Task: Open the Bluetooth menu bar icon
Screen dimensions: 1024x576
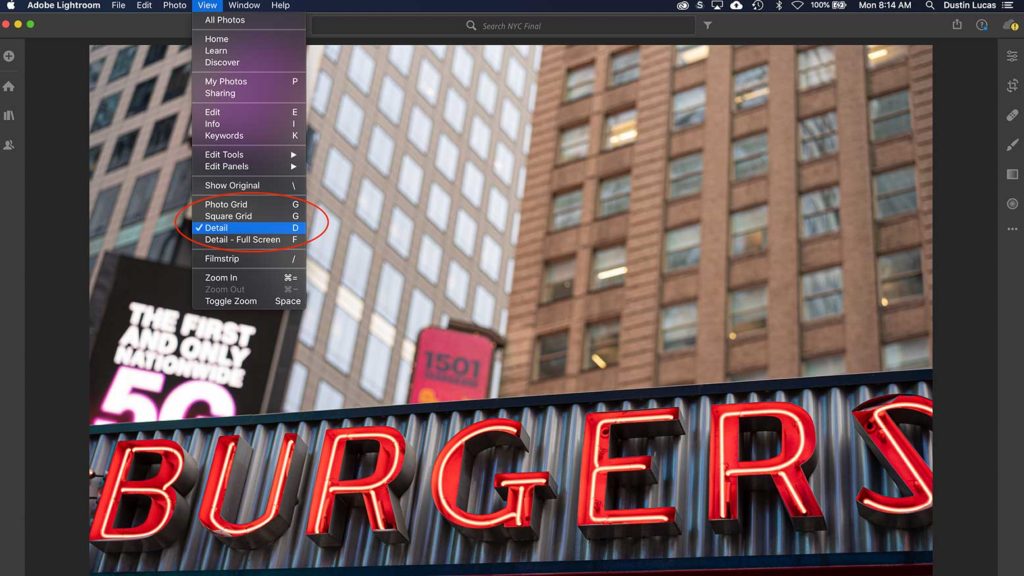Action: pyautogui.click(x=778, y=5)
